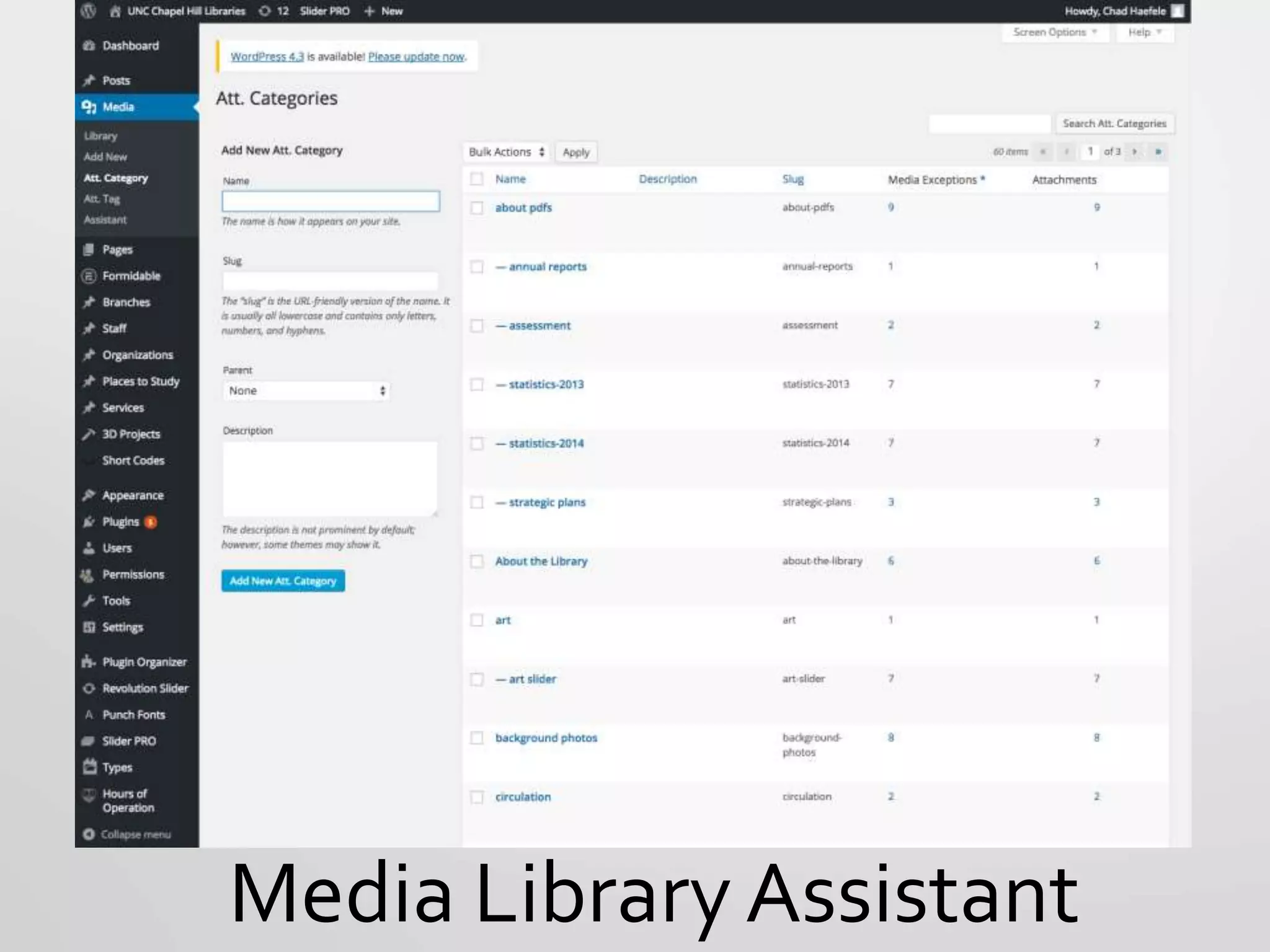Click the Plugins plug icon

click(89, 522)
